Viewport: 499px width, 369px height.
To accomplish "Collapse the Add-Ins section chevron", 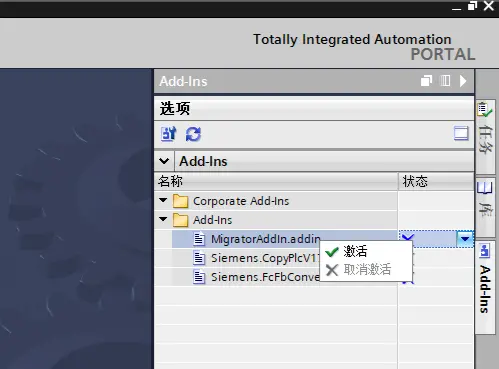I will click(164, 161).
